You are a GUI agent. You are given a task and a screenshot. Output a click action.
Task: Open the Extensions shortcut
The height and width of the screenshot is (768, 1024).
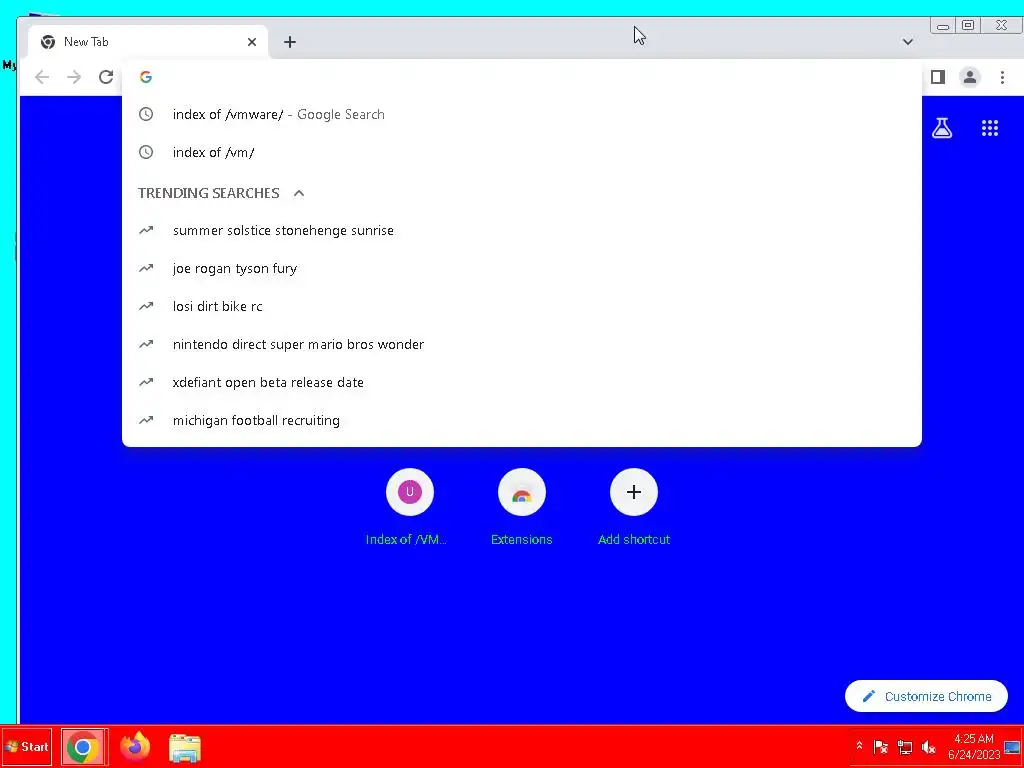[x=522, y=508]
